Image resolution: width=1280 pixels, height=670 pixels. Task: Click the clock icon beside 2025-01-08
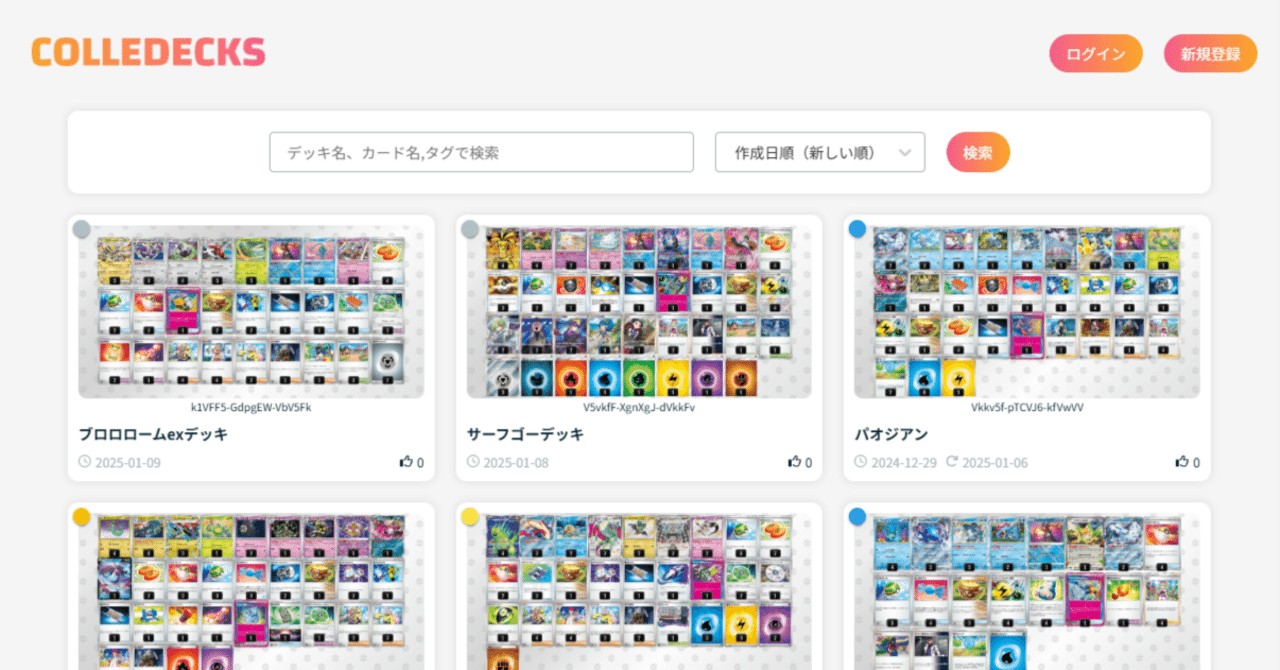(473, 462)
